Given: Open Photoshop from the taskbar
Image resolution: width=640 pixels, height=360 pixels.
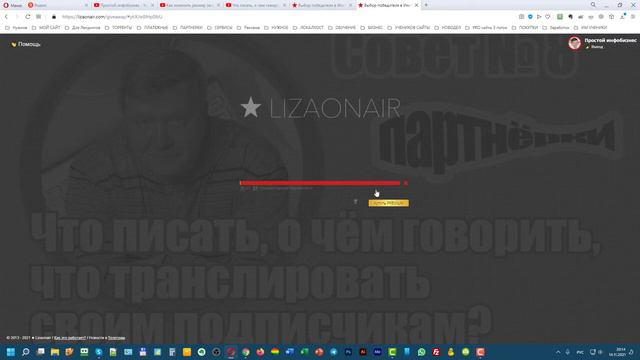Looking at the screenshot, I should (348, 352).
